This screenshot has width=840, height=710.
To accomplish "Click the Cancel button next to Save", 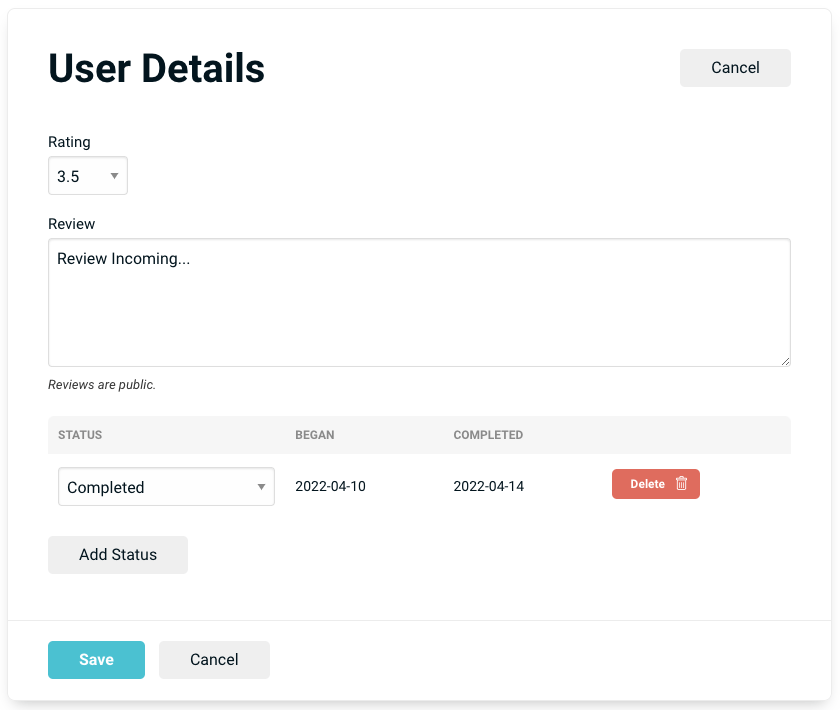I will point(214,660).
